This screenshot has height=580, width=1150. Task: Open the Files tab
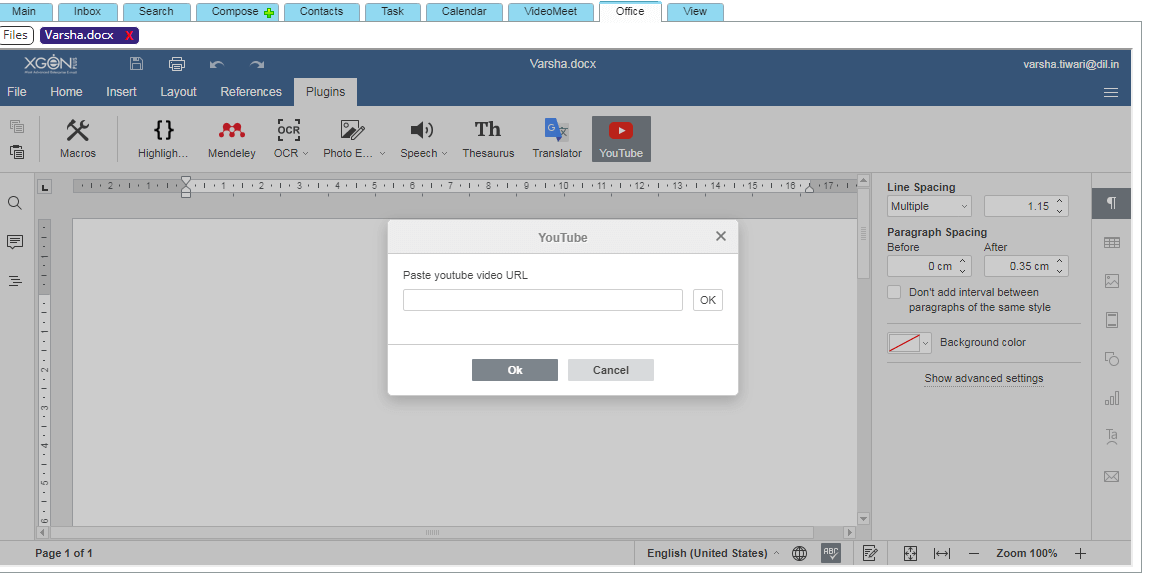click(15, 35)
